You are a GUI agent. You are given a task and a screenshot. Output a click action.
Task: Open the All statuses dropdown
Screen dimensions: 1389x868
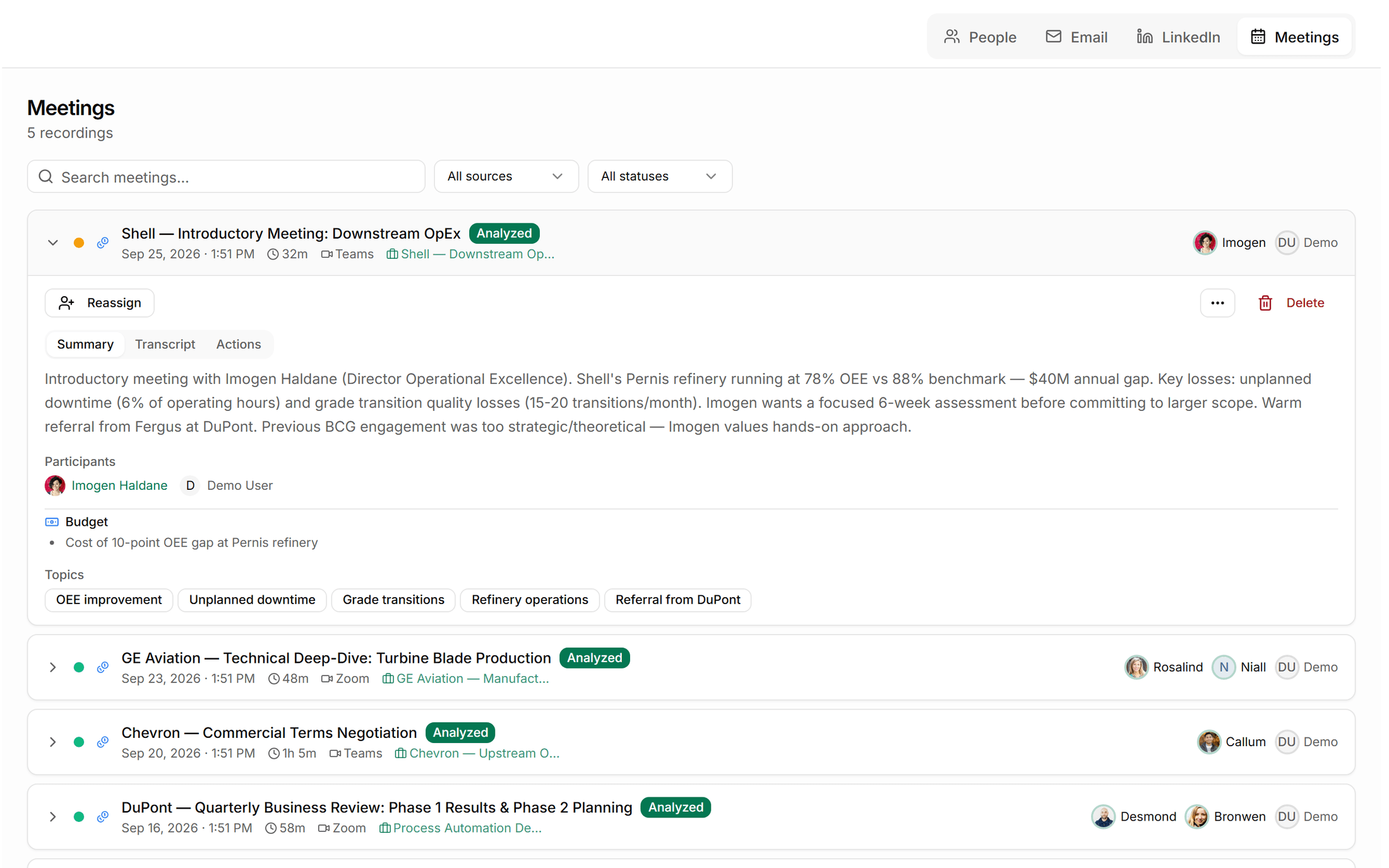point(659,177)
